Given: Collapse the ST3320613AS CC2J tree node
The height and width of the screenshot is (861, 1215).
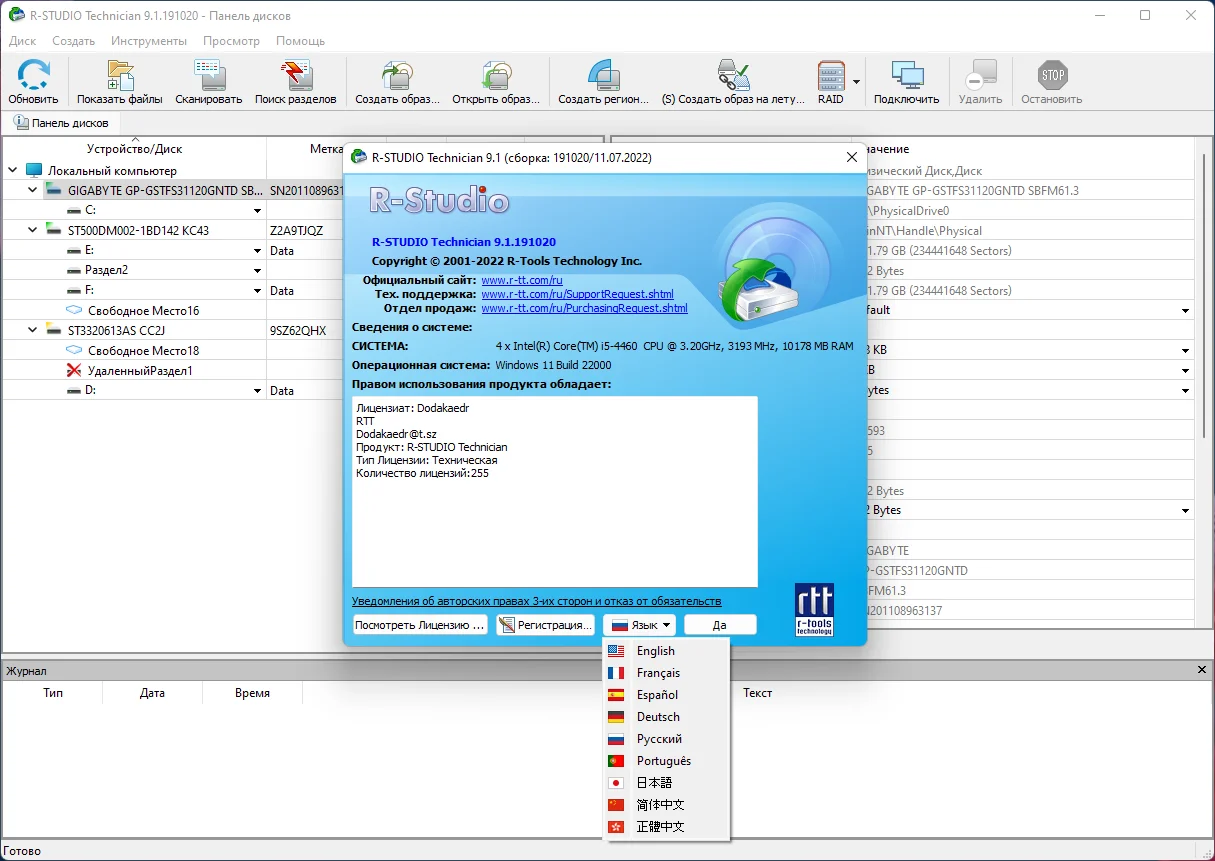Looking at the screenshot, I should pyautogui.click(x=32, y=330).
